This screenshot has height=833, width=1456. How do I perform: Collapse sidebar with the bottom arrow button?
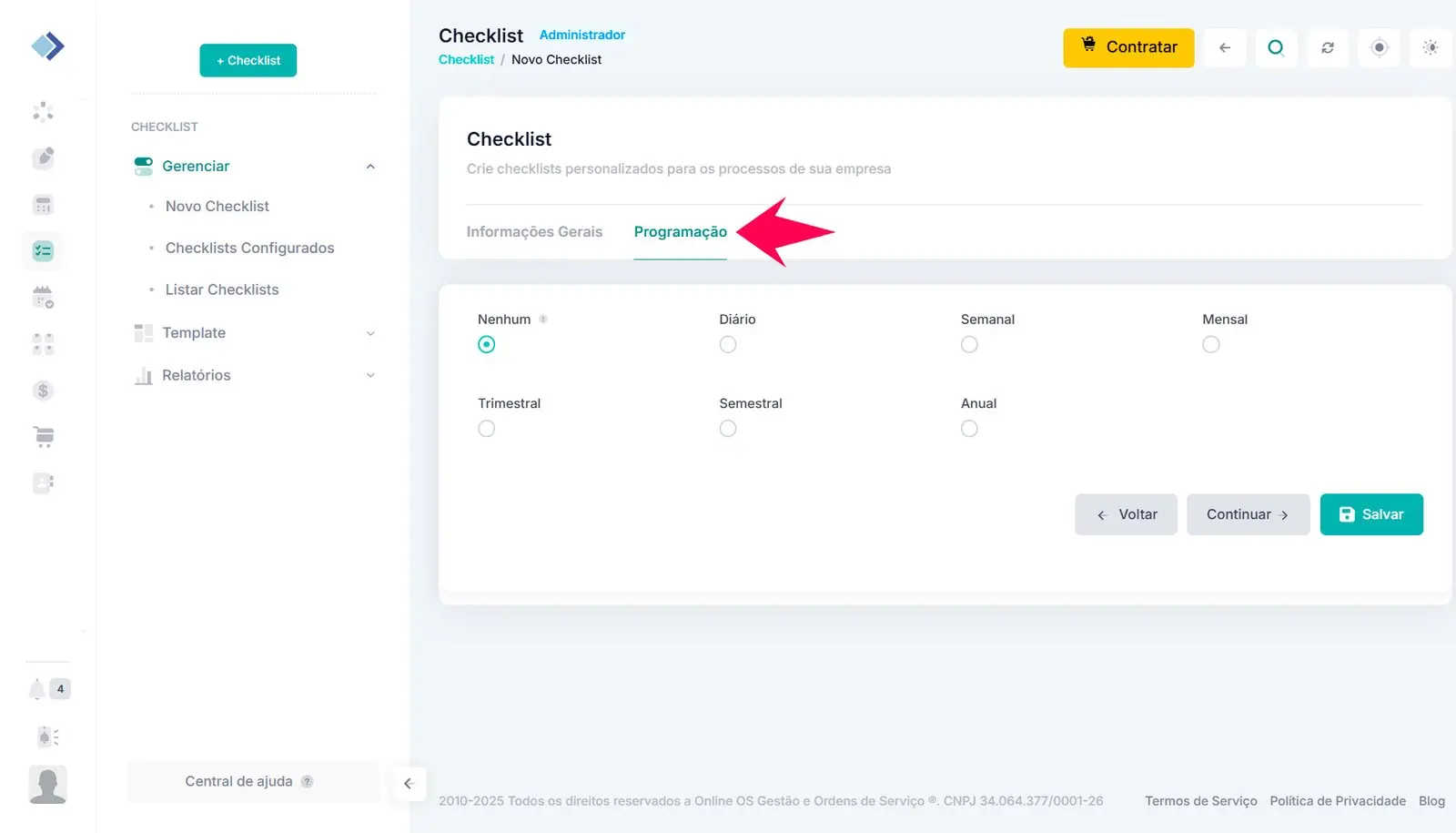[x=409, y=783]
